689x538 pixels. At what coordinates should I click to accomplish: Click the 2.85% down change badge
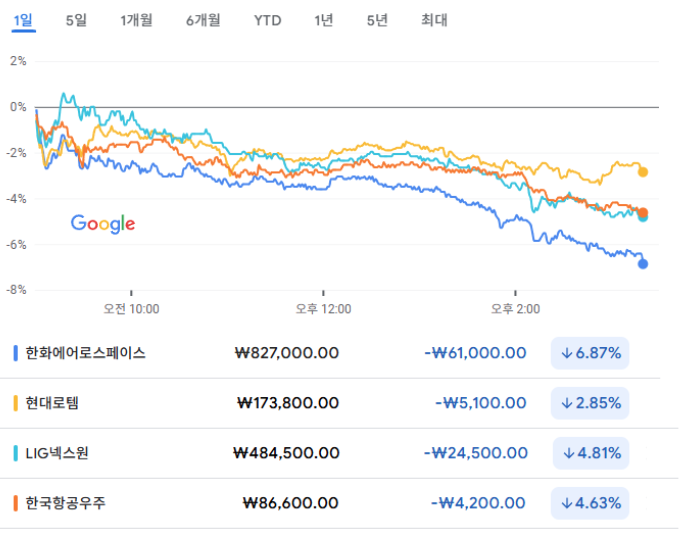tap(590, 403)
